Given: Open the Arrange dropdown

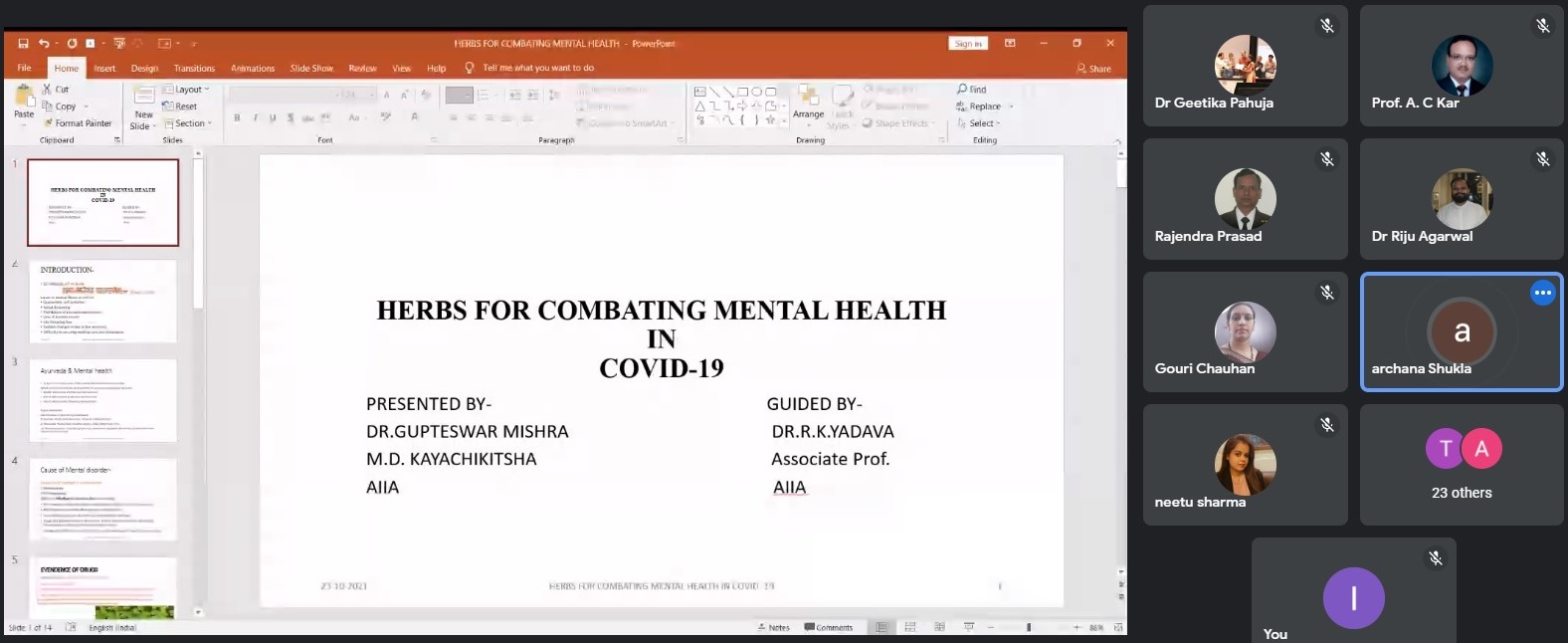Looking at the screenshot, I should 808,105.
